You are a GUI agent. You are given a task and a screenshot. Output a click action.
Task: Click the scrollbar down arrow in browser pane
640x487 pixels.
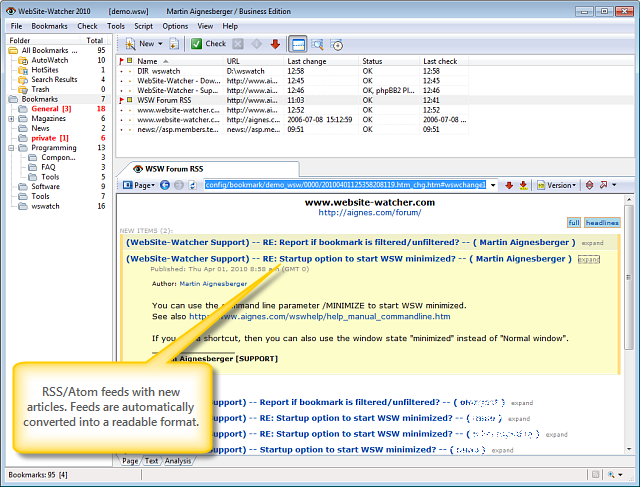click(x=629, y=449)
